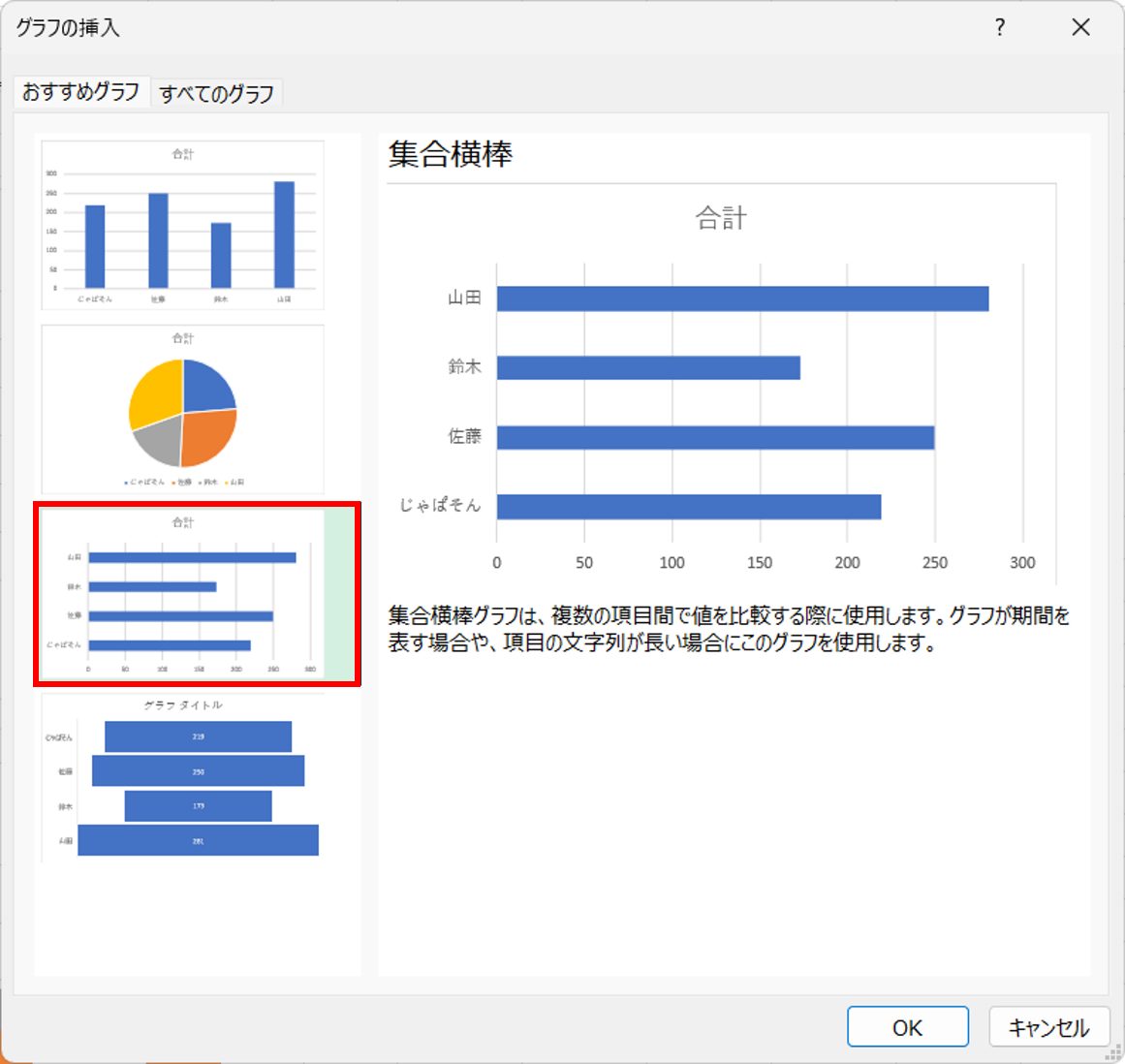The image size is (1125, 1064).
Task: Pick the funnel chart thumbnail
Action: pos(182,778)
